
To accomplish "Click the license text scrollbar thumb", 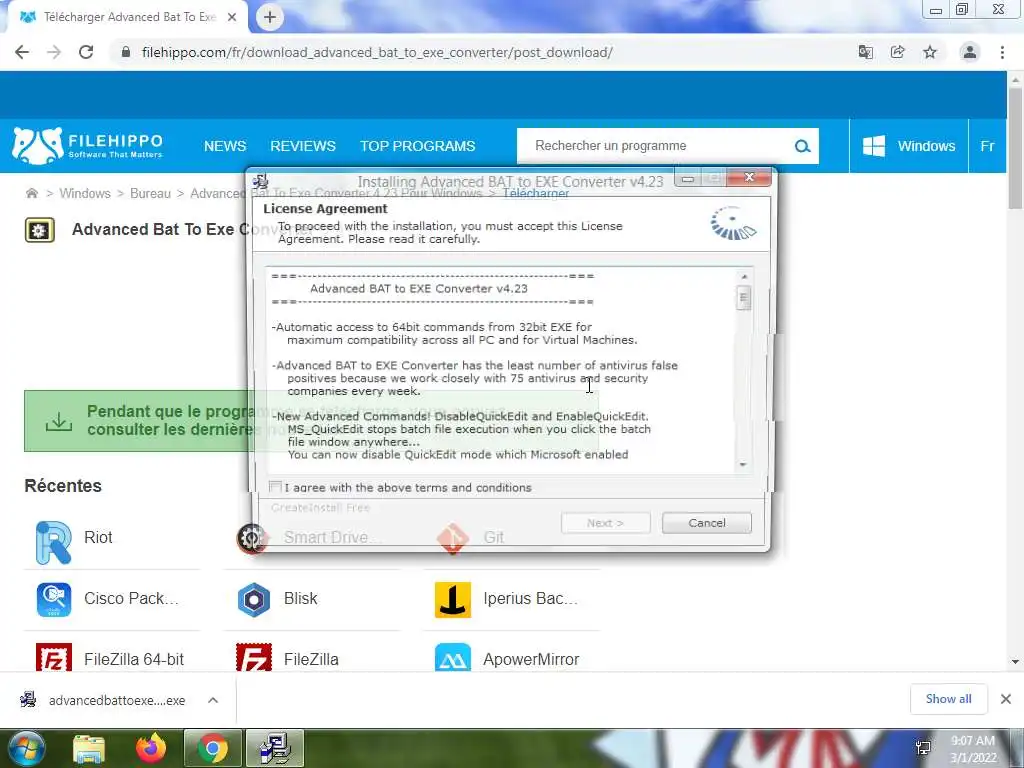I will pos(743,298).
